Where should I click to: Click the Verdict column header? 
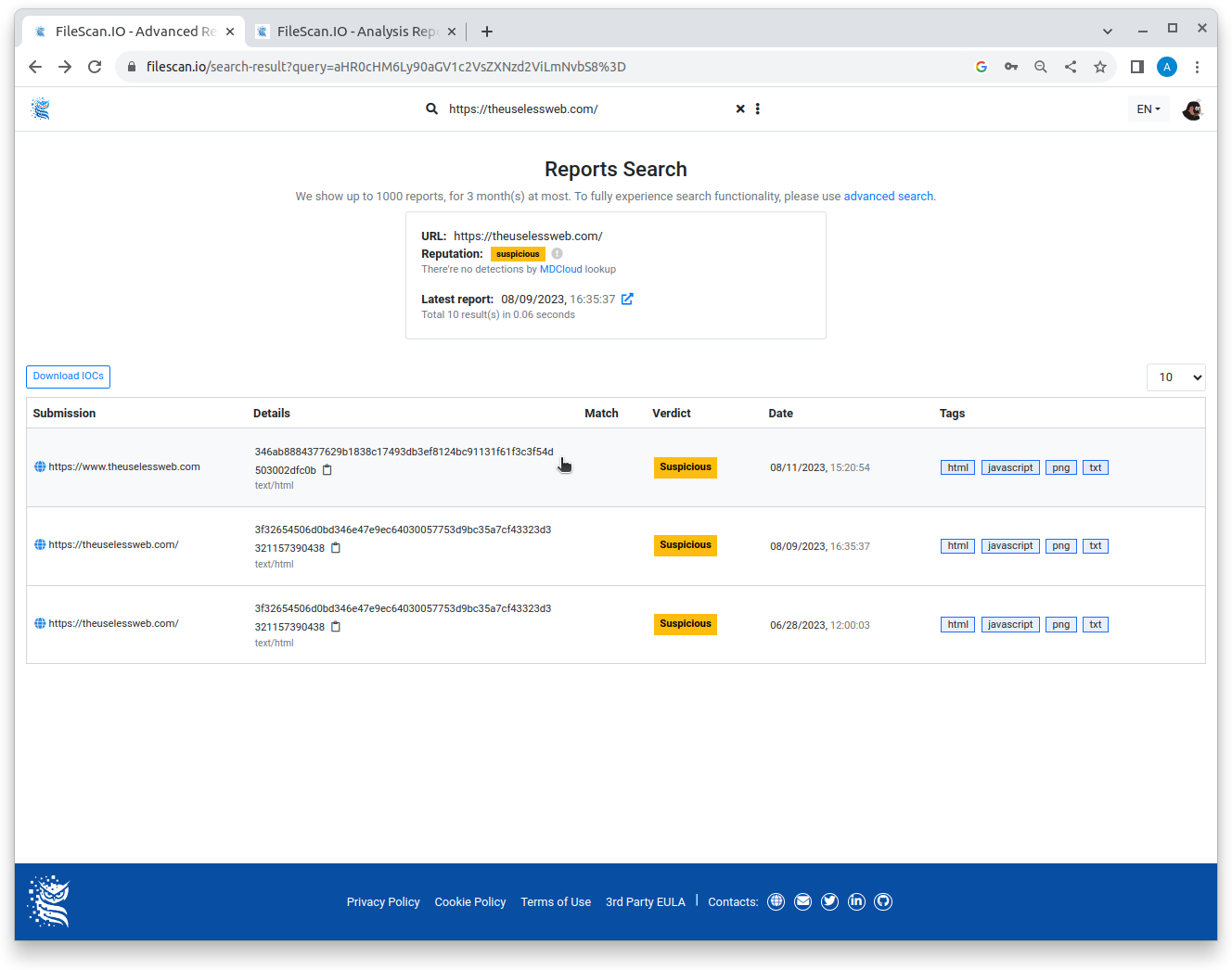pos(672,414)
